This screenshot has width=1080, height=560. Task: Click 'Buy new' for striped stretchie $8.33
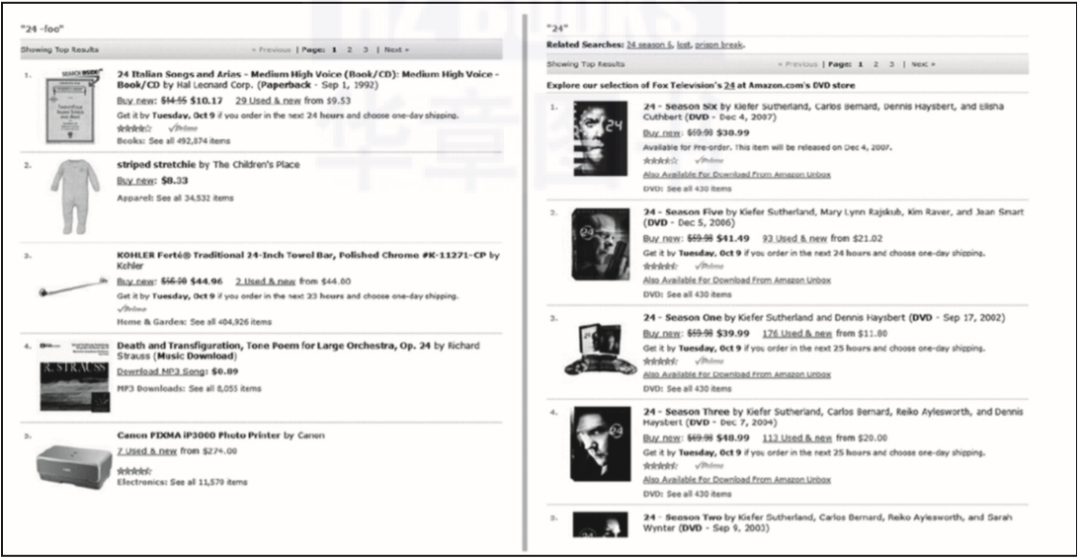pyautogui.click(x=136, y=180)
